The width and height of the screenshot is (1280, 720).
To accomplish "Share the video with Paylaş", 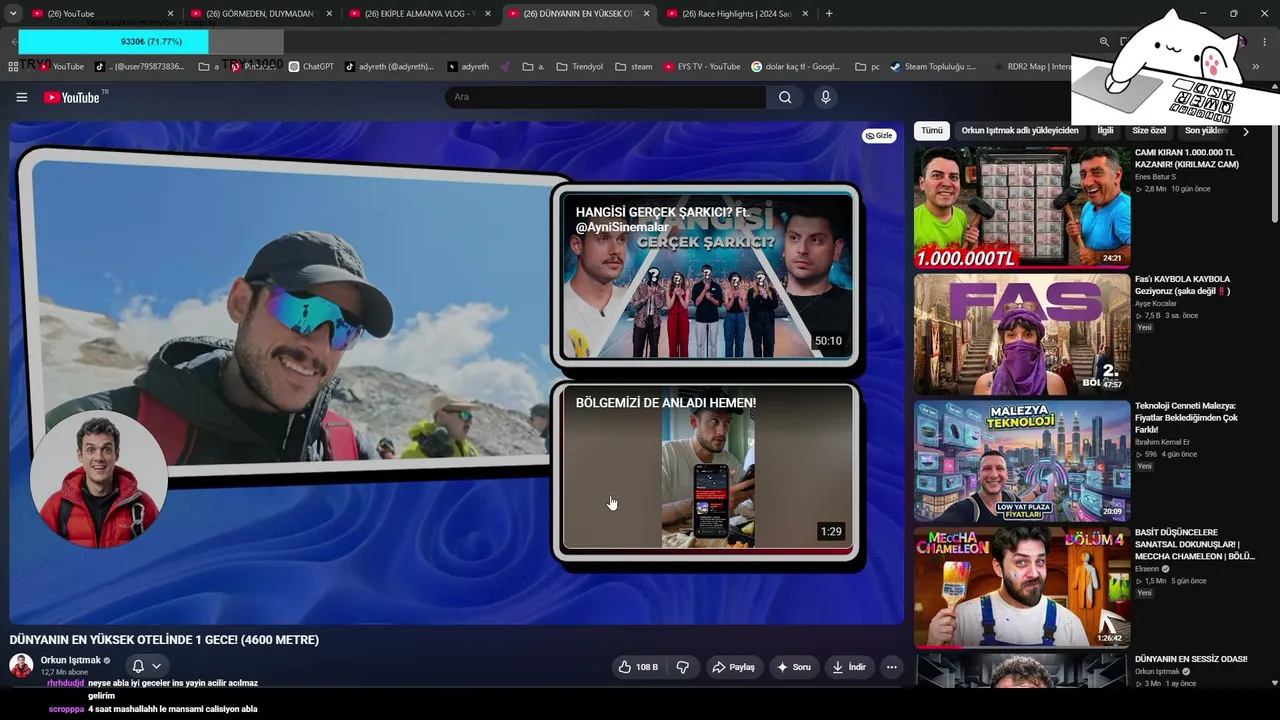I will click(x=733, y=667).
